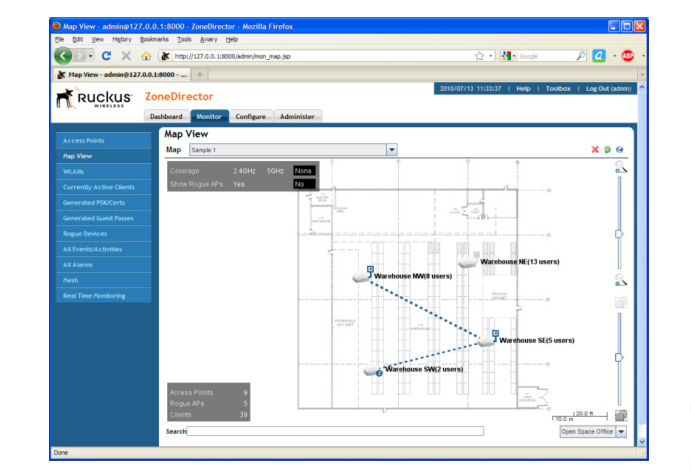Open the search engine selector dropdown

click(x=509, y=56)
